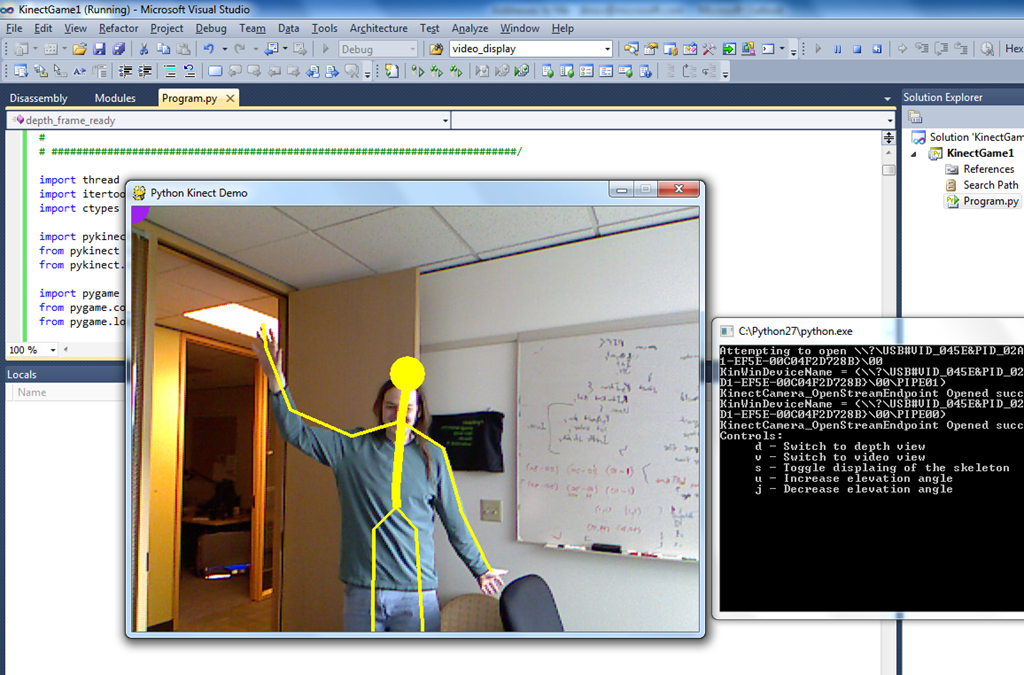Toggle a bookmark with the bookmark icon
Screen dimensions: 1024x675
tap(215, 71)
